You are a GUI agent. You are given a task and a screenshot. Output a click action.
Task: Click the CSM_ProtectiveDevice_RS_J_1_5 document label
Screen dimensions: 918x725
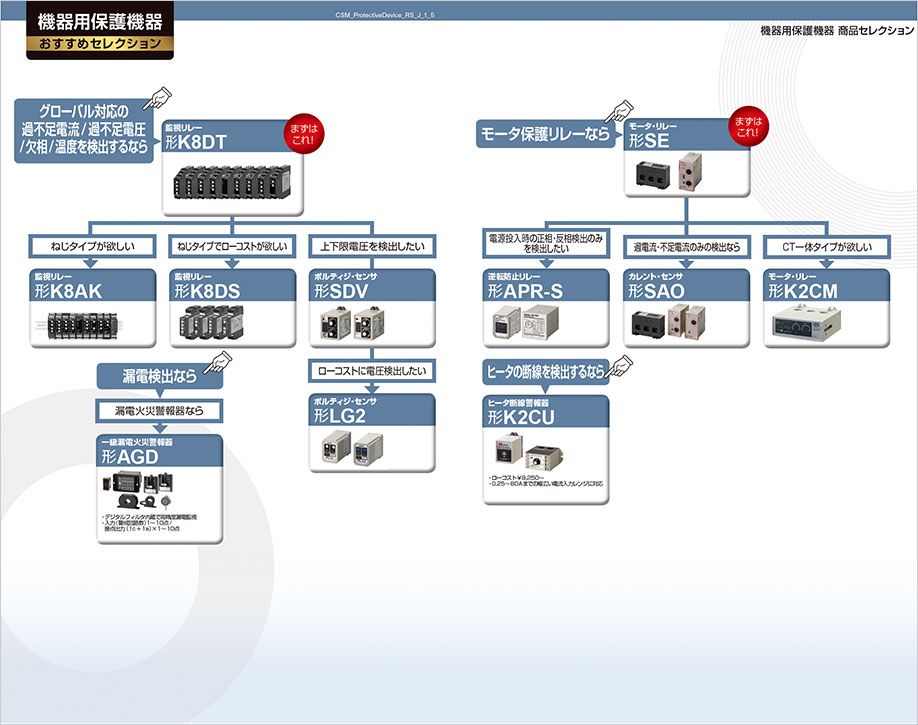[x=385, y=15]
